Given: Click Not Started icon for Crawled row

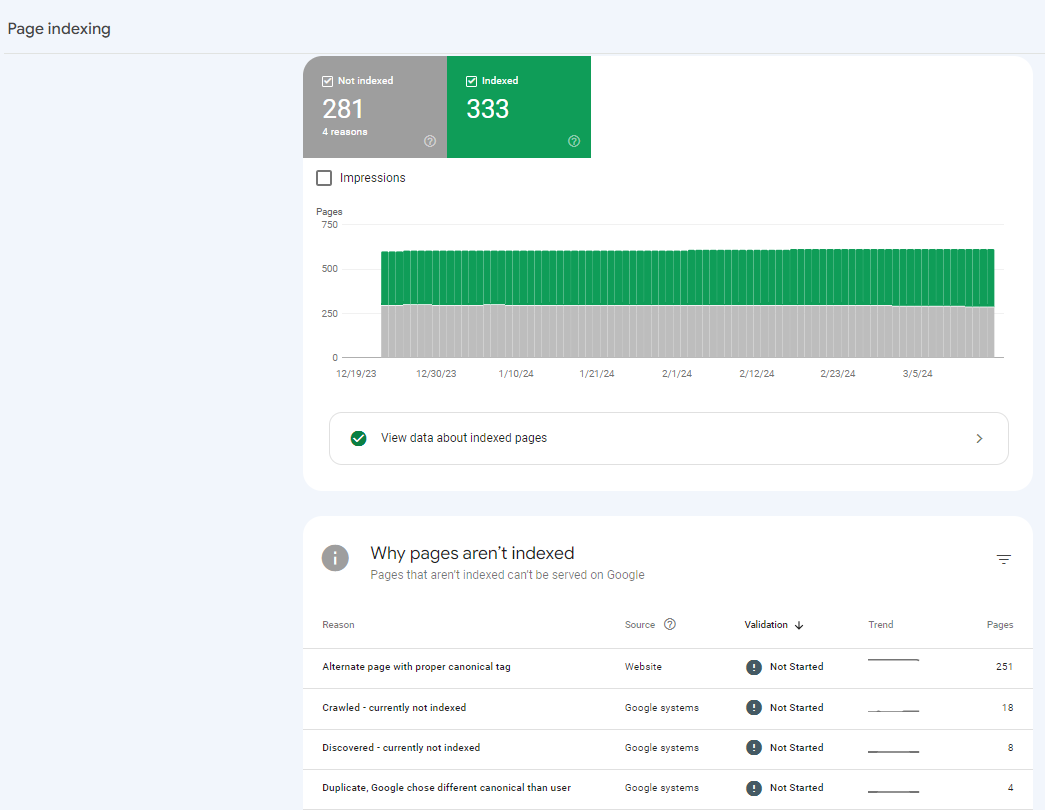Looking at the screenshot, I should coord(754,708).
